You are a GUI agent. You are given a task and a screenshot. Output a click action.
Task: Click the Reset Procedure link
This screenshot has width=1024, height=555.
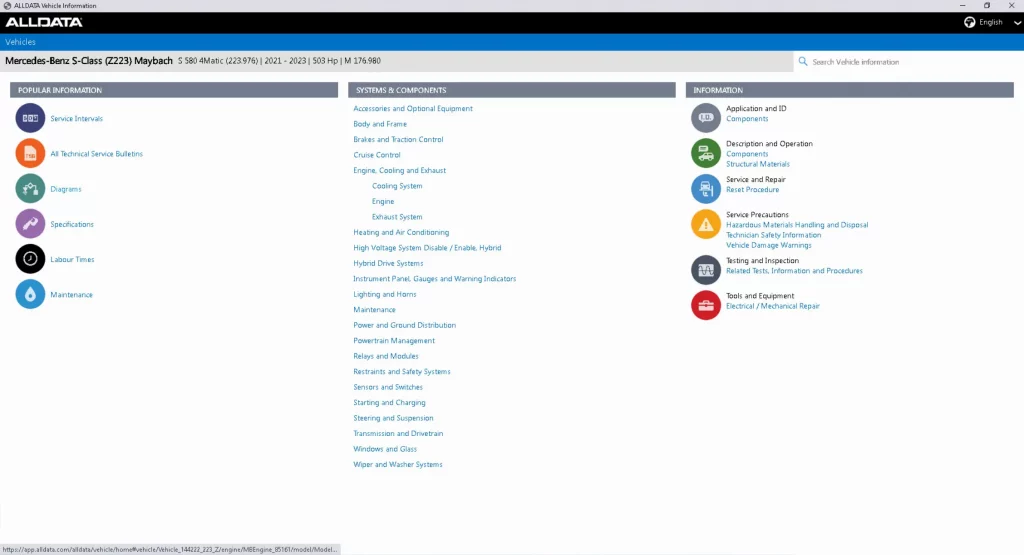tap(752, 189)
